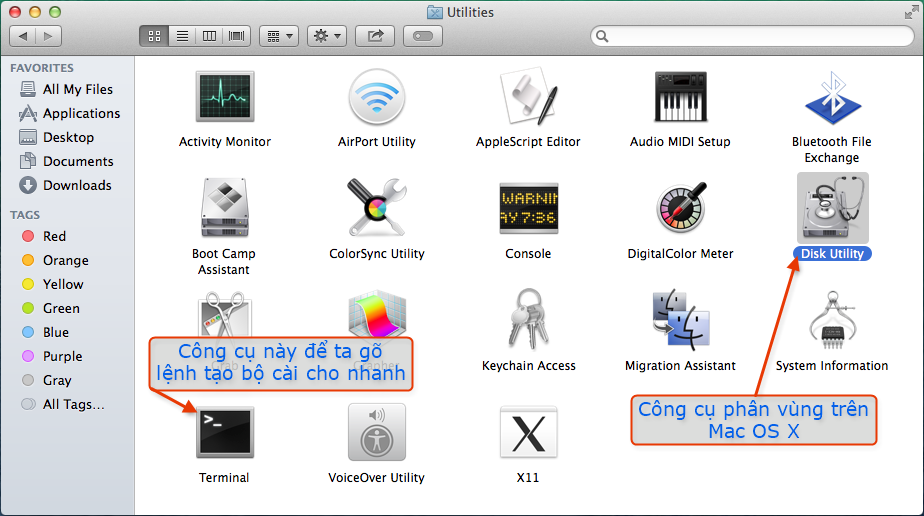This screenshot has height=516, width=924.
Task: Enter full screen using corner arrows
Action: [x=911, y=12]
